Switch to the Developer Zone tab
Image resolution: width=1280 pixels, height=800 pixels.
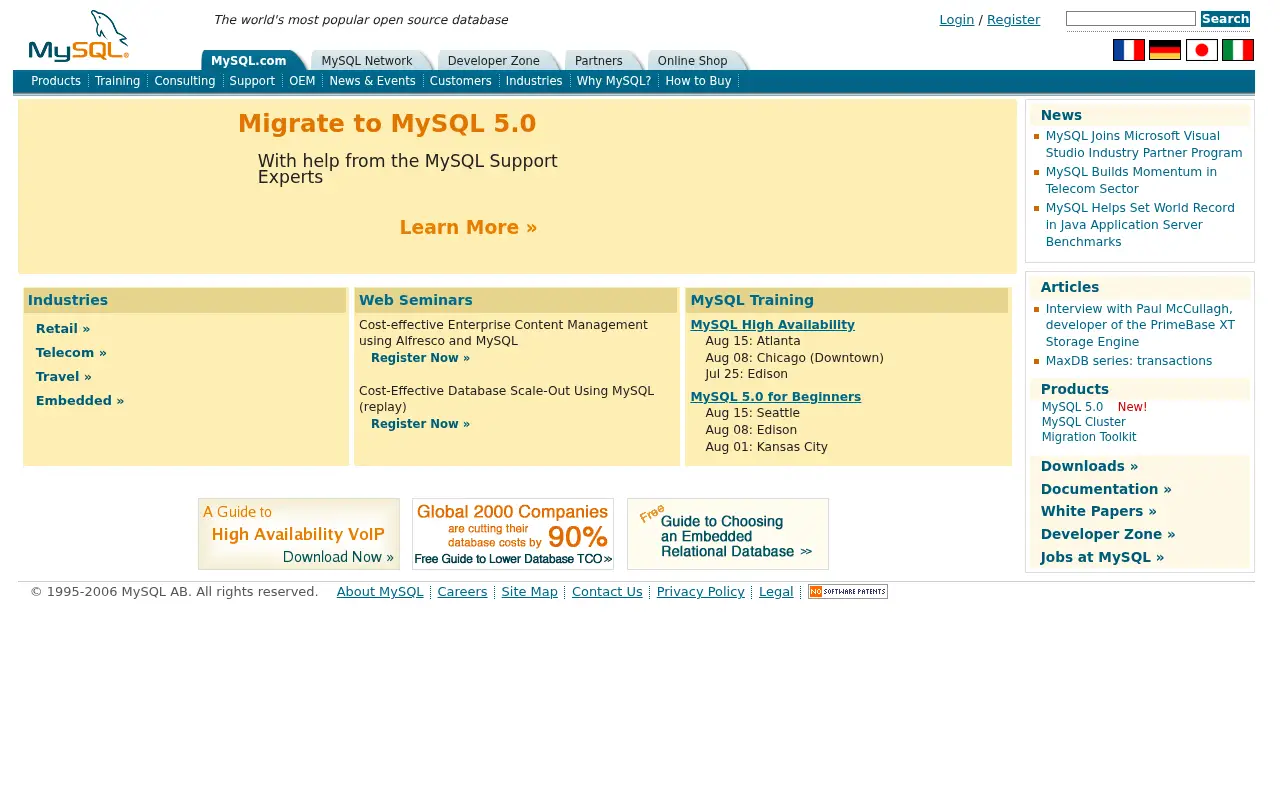click(494, 61)
